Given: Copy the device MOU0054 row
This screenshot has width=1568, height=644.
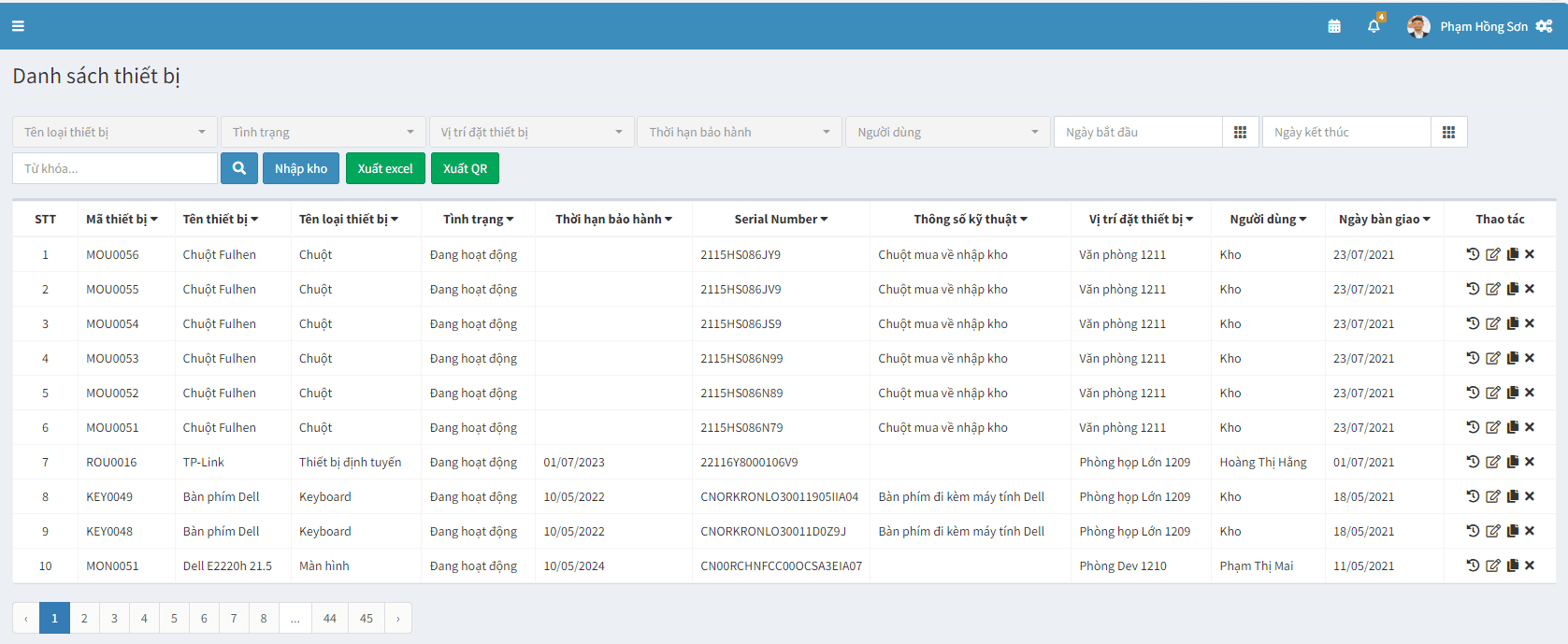Looking at the screenshot, I should 1513,323.
